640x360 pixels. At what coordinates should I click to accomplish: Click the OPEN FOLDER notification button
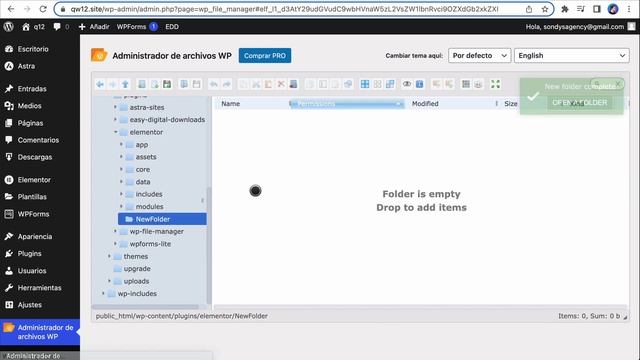[x=580, y=102]
